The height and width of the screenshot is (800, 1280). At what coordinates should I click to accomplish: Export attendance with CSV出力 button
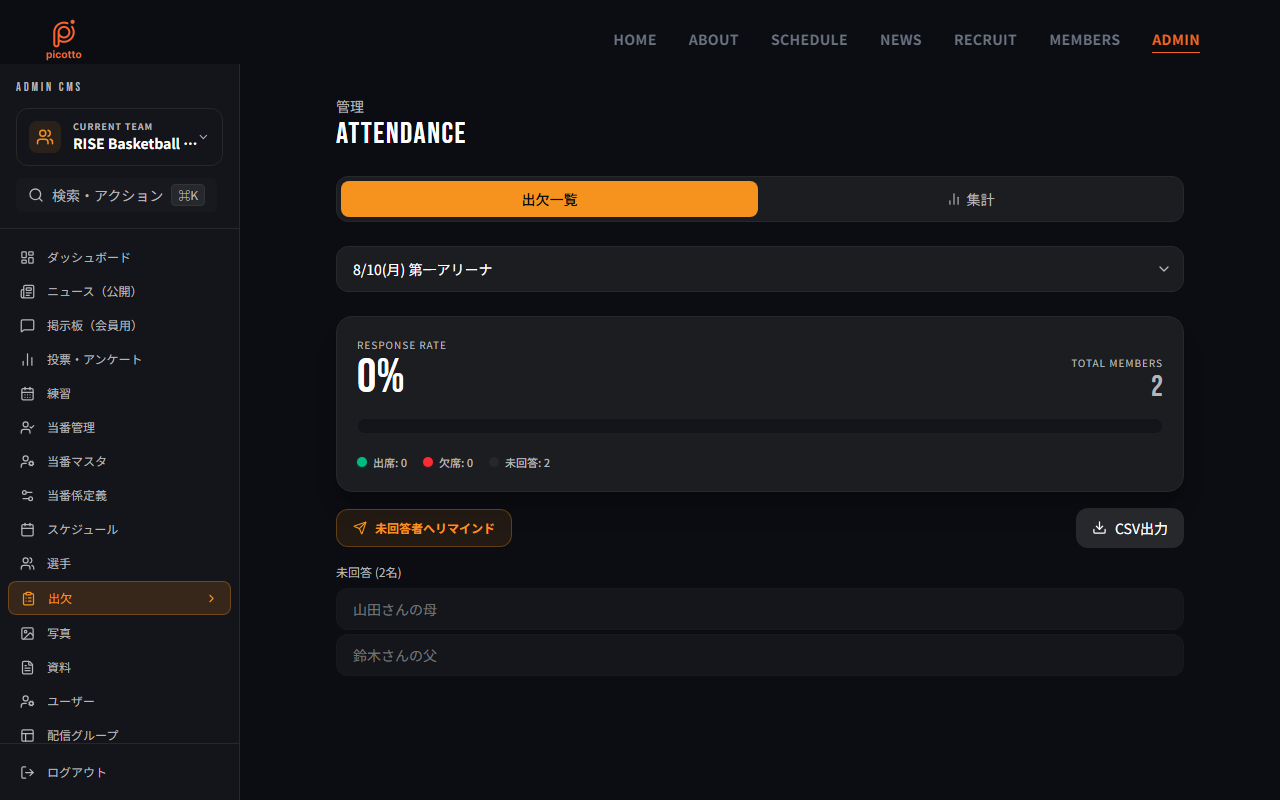click(1130, 528)
